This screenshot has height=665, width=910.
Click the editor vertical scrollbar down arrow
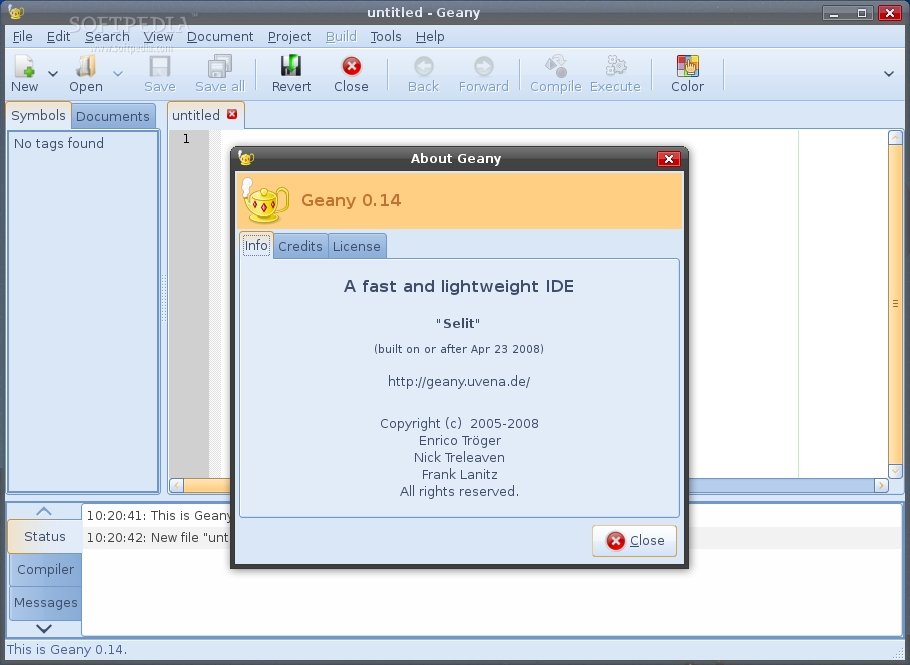[x=895, y=471]
